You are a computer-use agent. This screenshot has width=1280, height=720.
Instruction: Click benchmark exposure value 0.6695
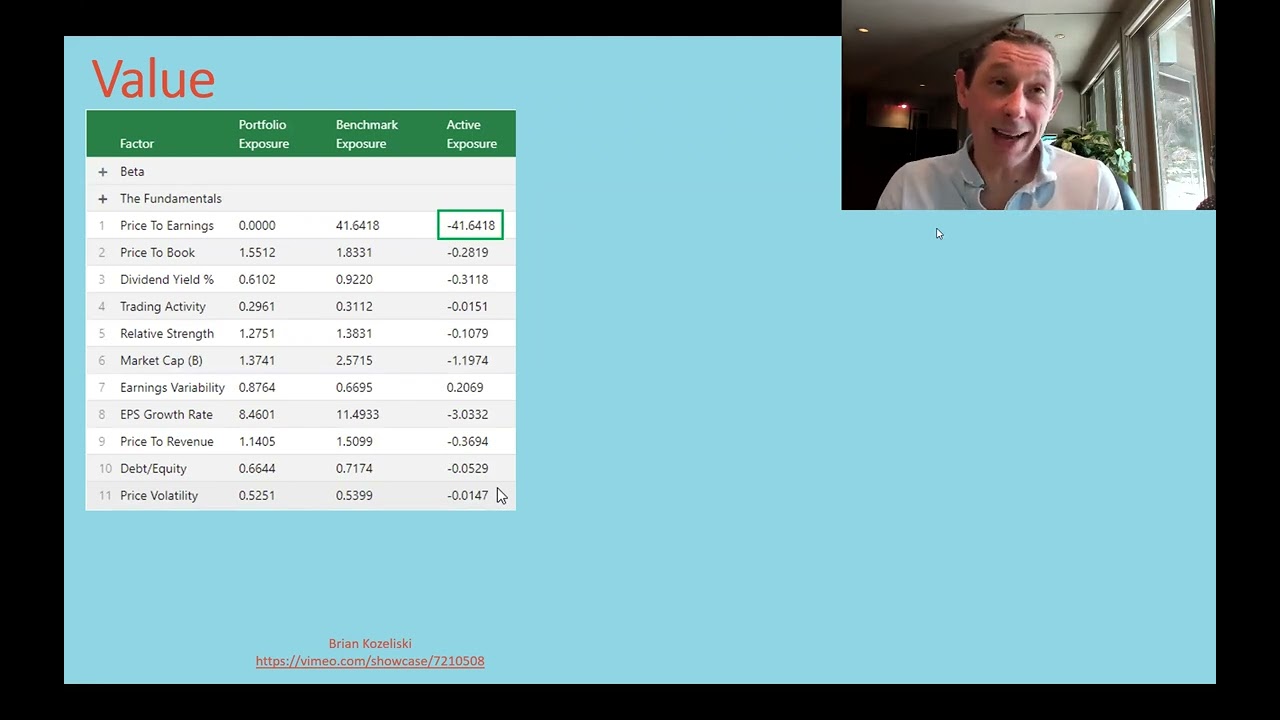point(354,388)
